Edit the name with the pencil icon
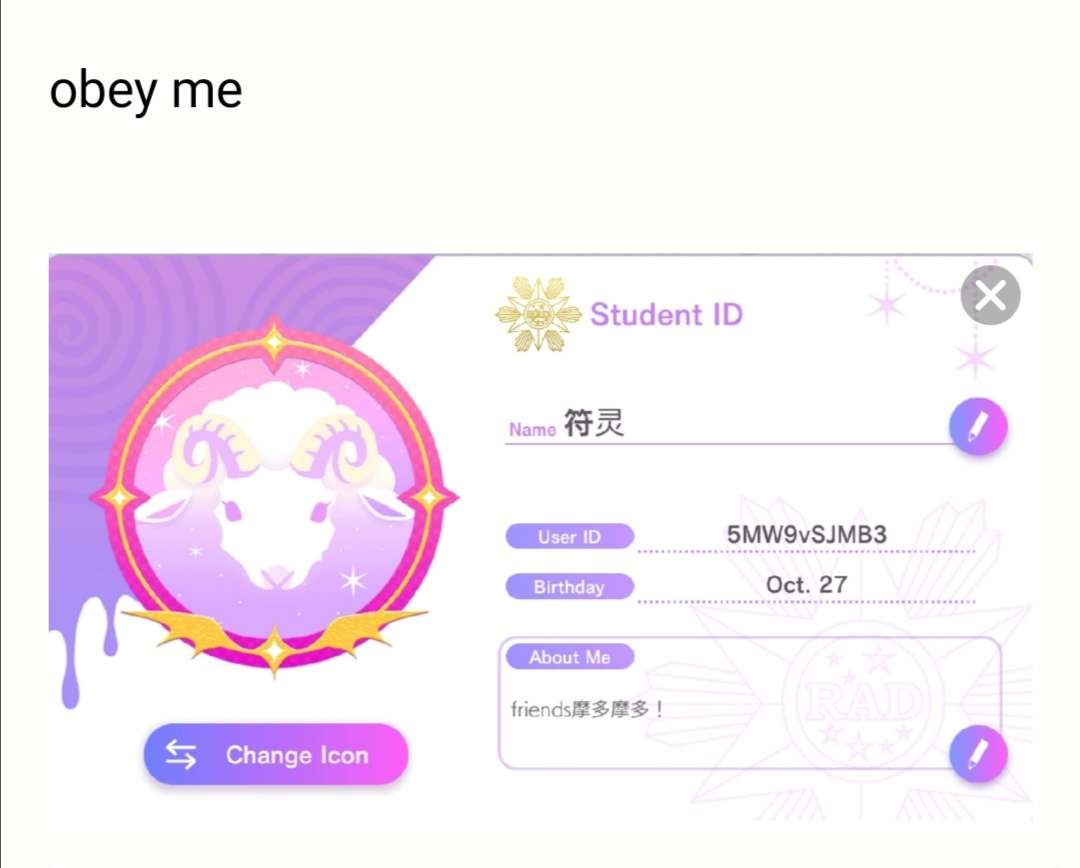This screenshot has height=868, width=1080. [978, 426]
